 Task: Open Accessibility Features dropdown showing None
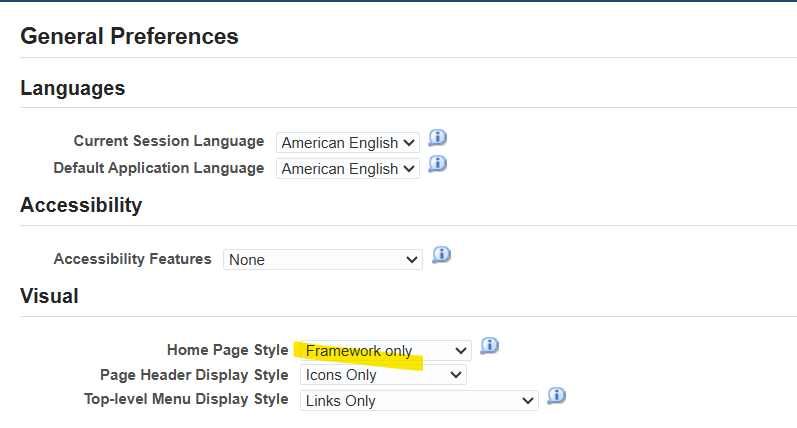[323, 260]
